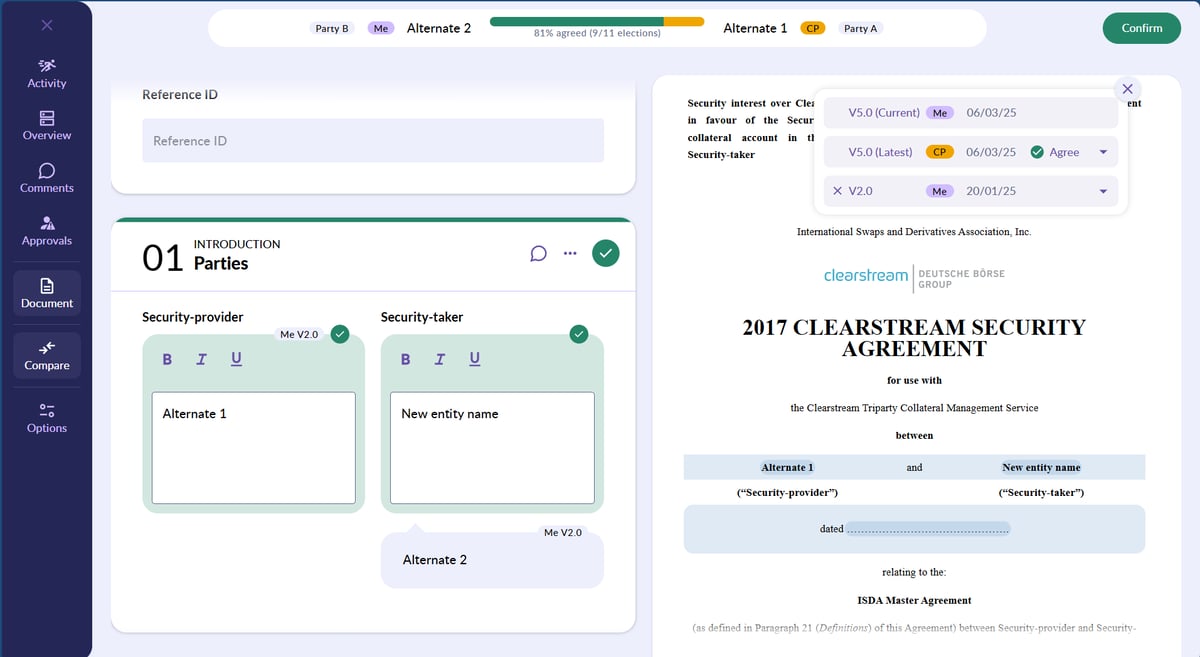The image size is (1200, 657).
Task: Click the 2017 Clearstream Security Agreement title
Action: coord(914,338)
